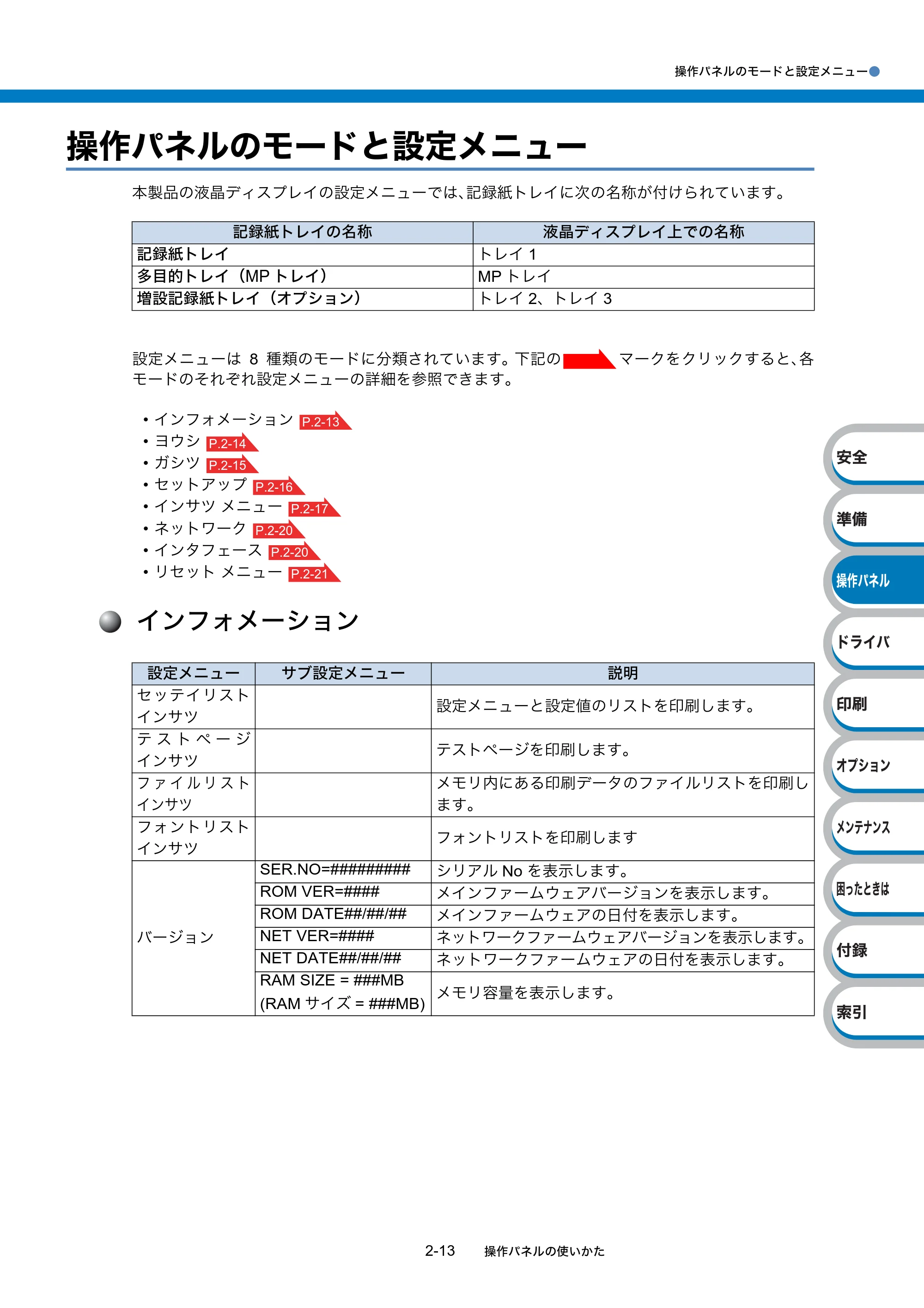The width and height of the screenshot is (924, 1308).
Task: Select the フォントリスト インサツ cell
Action: [x=194, y=839]
